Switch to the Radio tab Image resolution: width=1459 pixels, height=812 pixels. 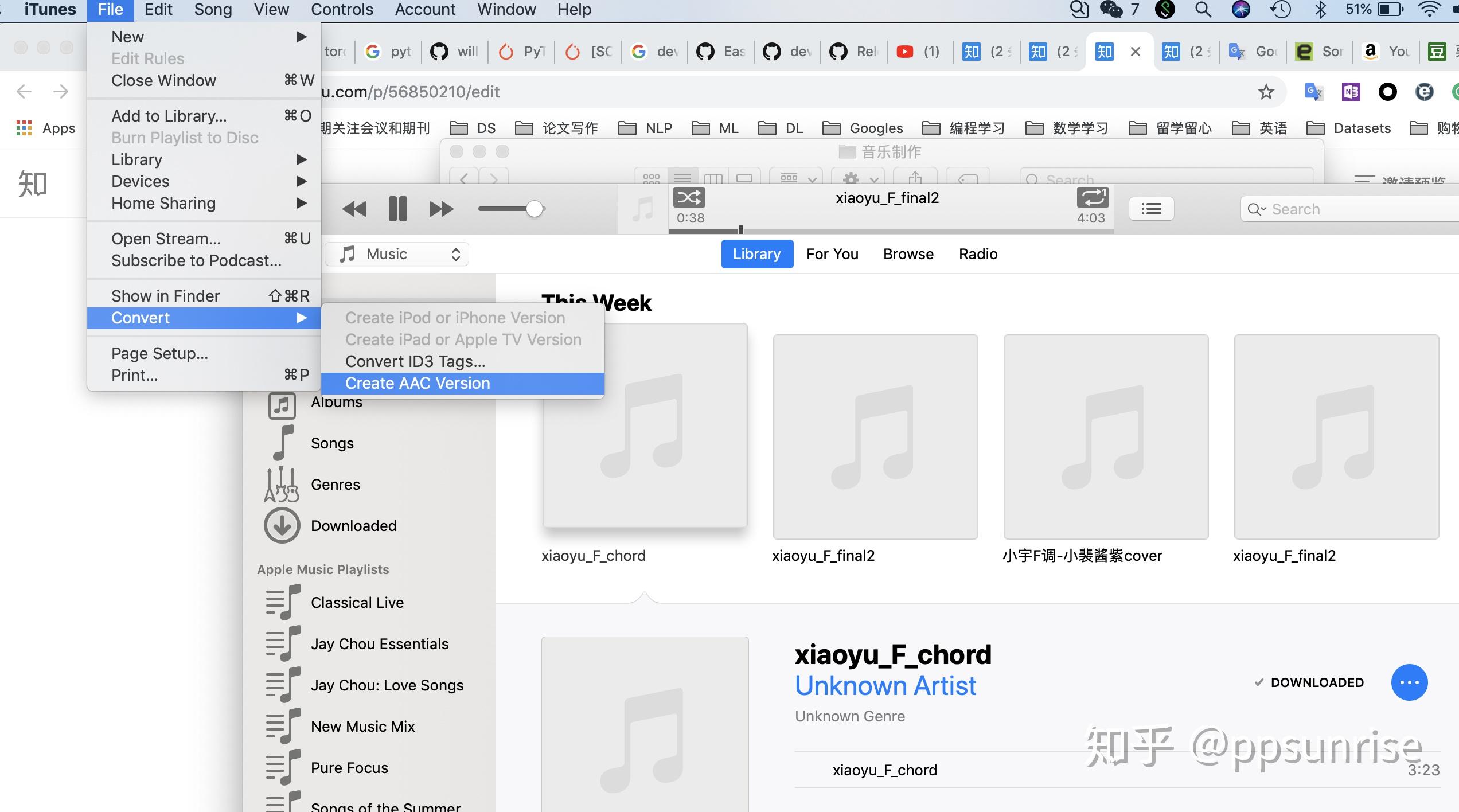pos(978,254)
